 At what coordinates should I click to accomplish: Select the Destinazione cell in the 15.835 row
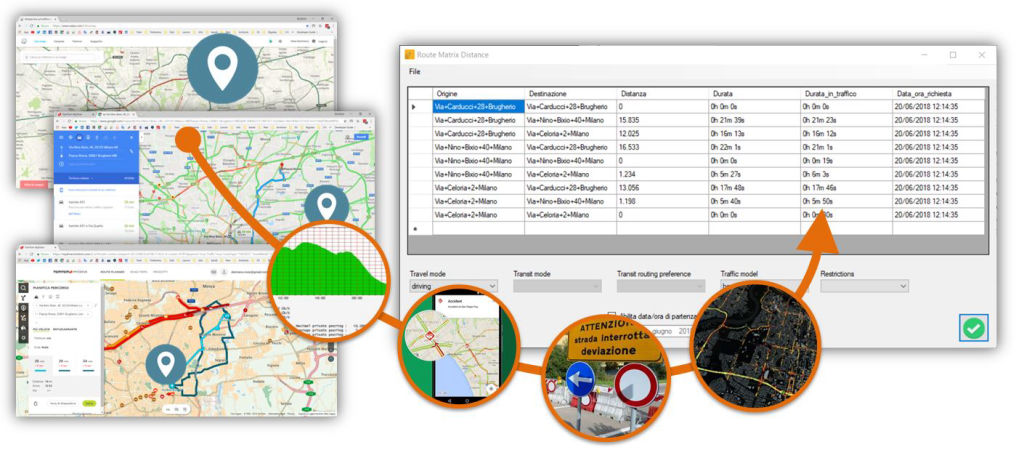(x=570, y=120)
